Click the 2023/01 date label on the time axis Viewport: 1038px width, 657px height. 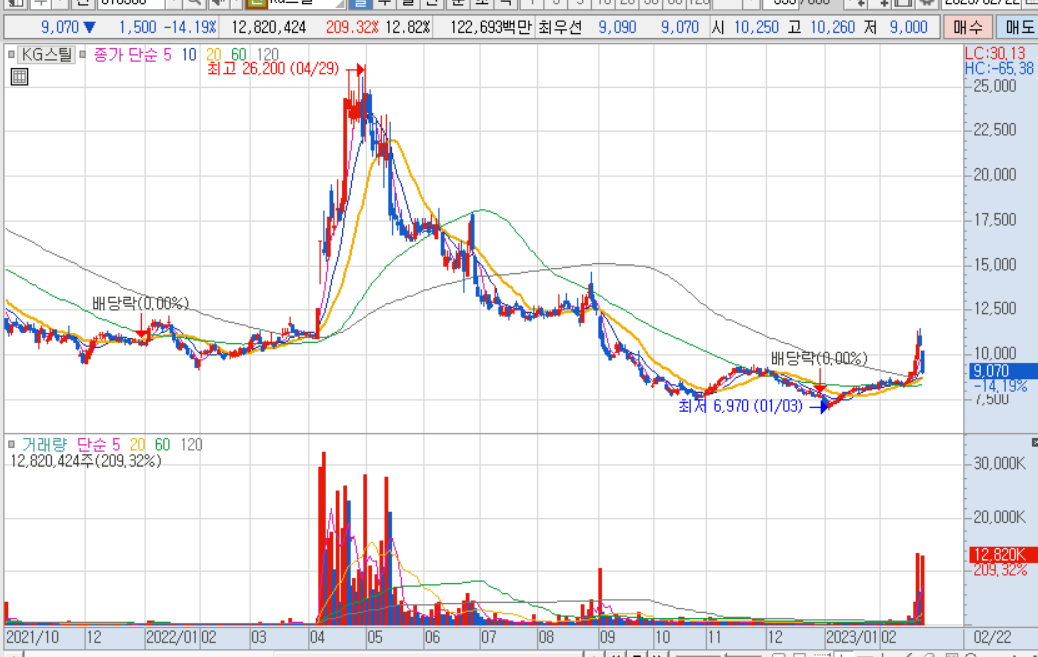pos(852,638)
